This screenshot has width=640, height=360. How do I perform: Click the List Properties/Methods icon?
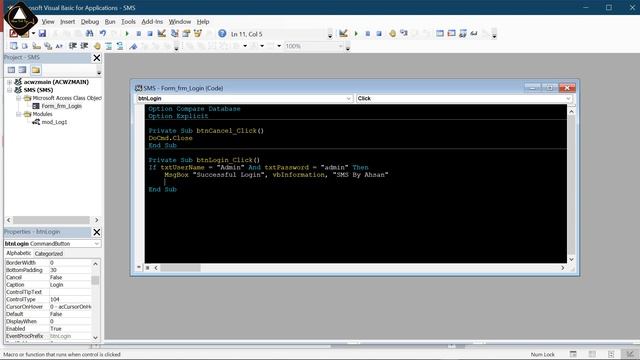[x=13, y=46]
